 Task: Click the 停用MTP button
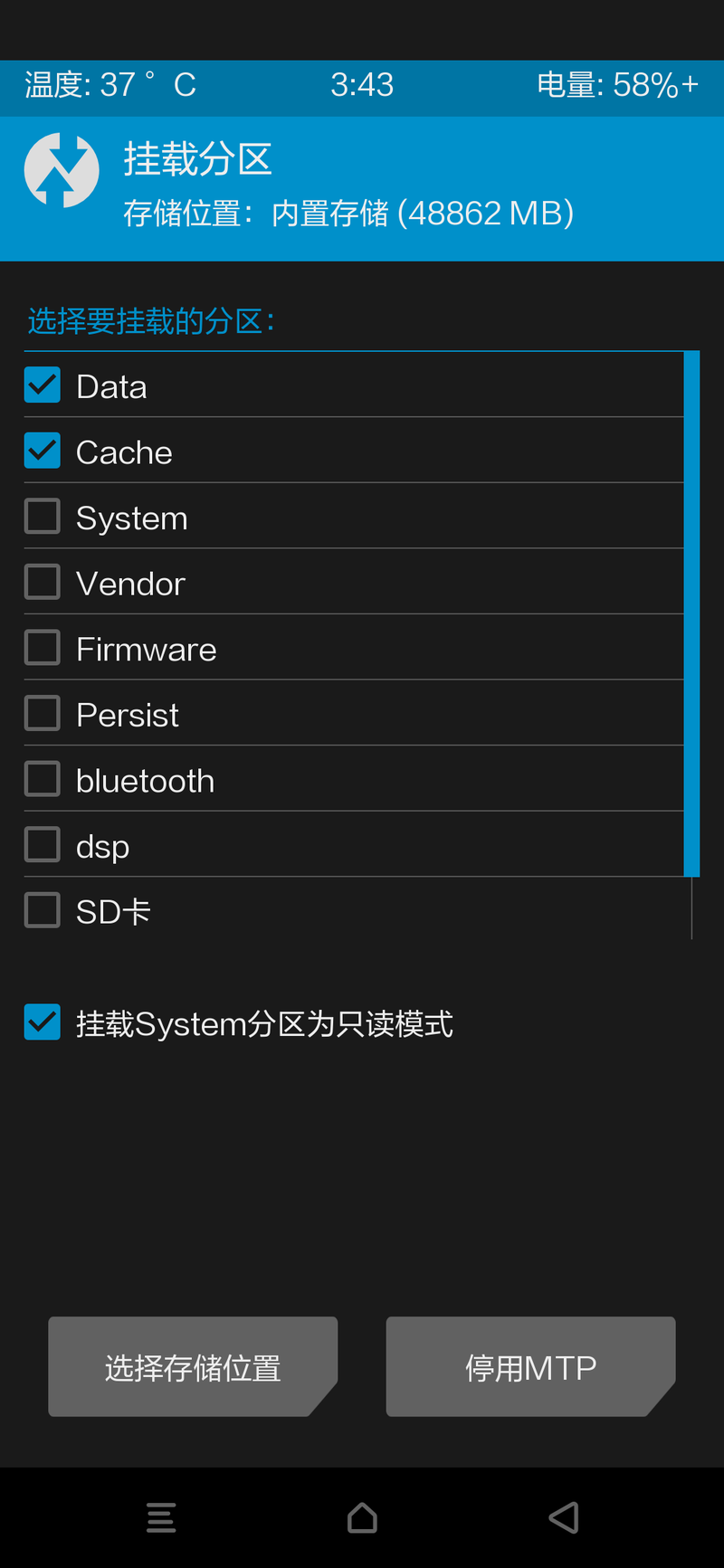531,1366
